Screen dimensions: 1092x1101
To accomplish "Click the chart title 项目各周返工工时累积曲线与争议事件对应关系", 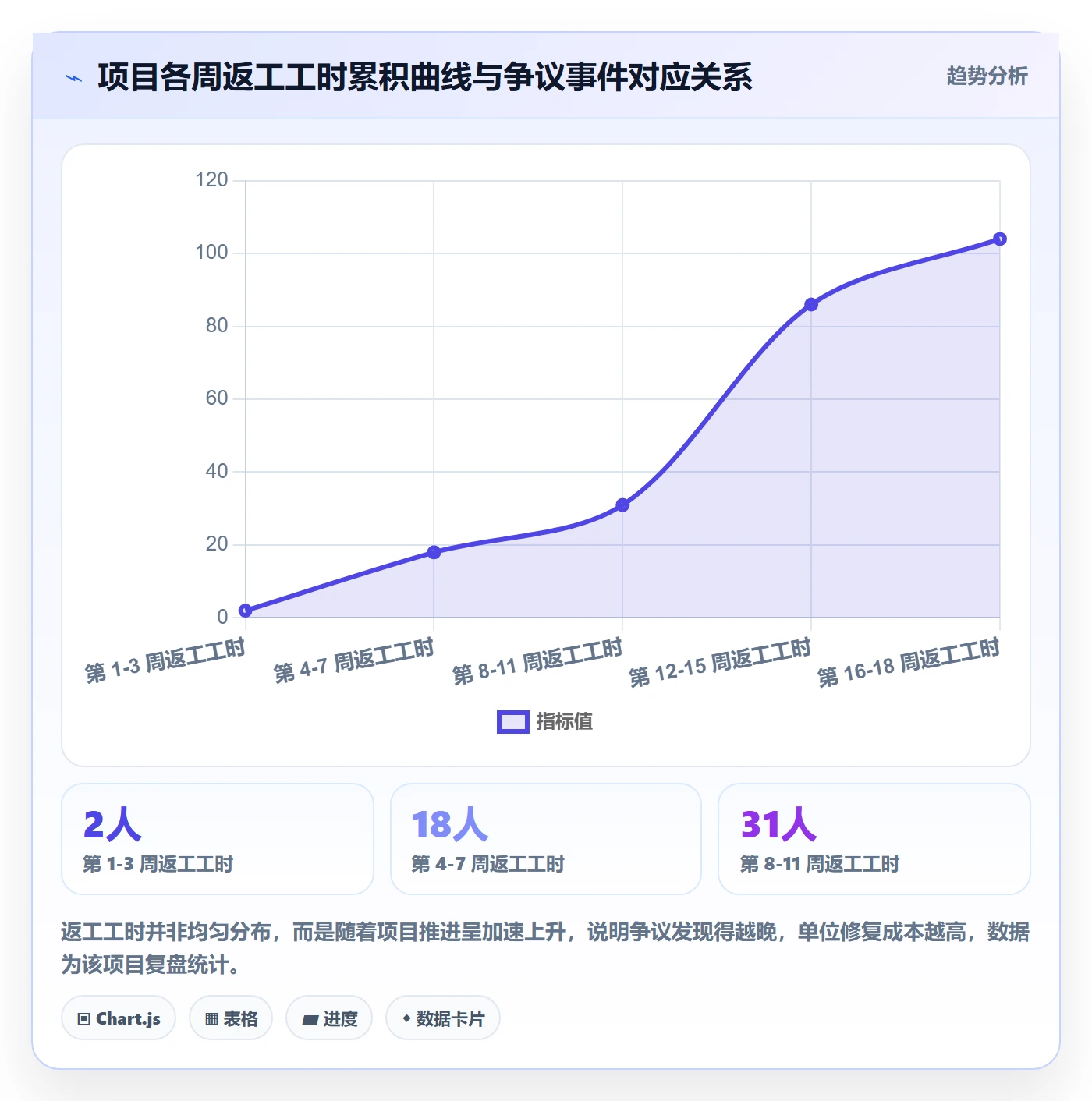I will click(425, 77).
